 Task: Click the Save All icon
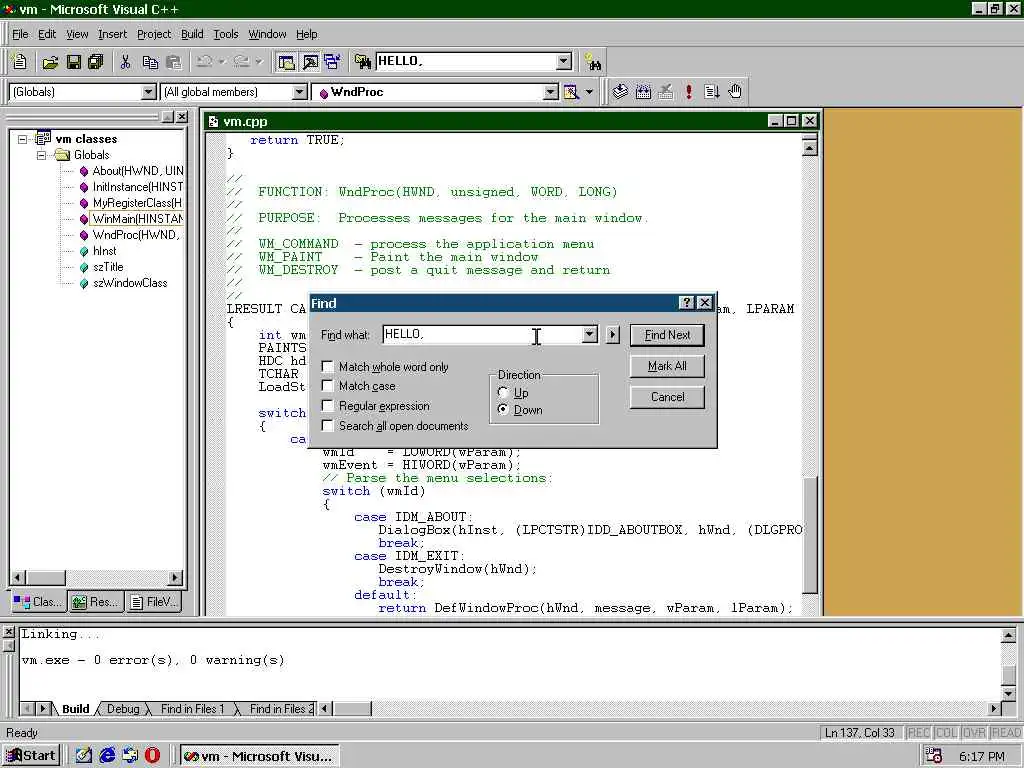pos(96,62)
